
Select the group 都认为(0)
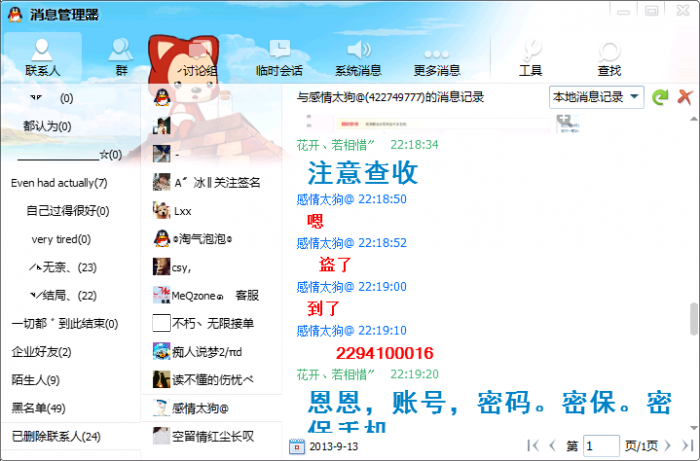click(47, 126)
